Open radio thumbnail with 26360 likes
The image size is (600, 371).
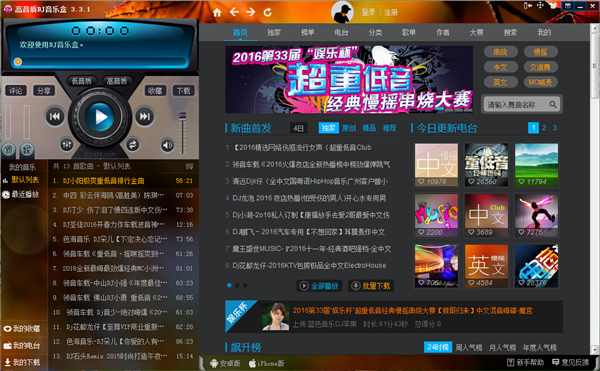486,165
